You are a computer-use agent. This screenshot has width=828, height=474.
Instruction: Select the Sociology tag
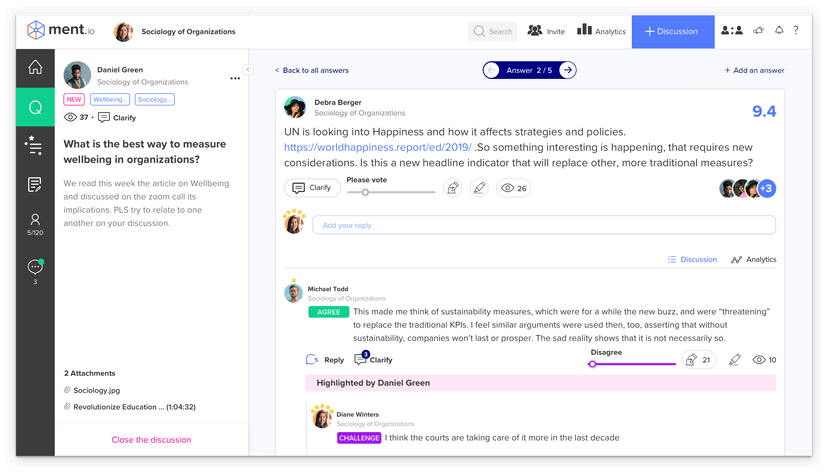pyautogui.click(x=155, y=99)
